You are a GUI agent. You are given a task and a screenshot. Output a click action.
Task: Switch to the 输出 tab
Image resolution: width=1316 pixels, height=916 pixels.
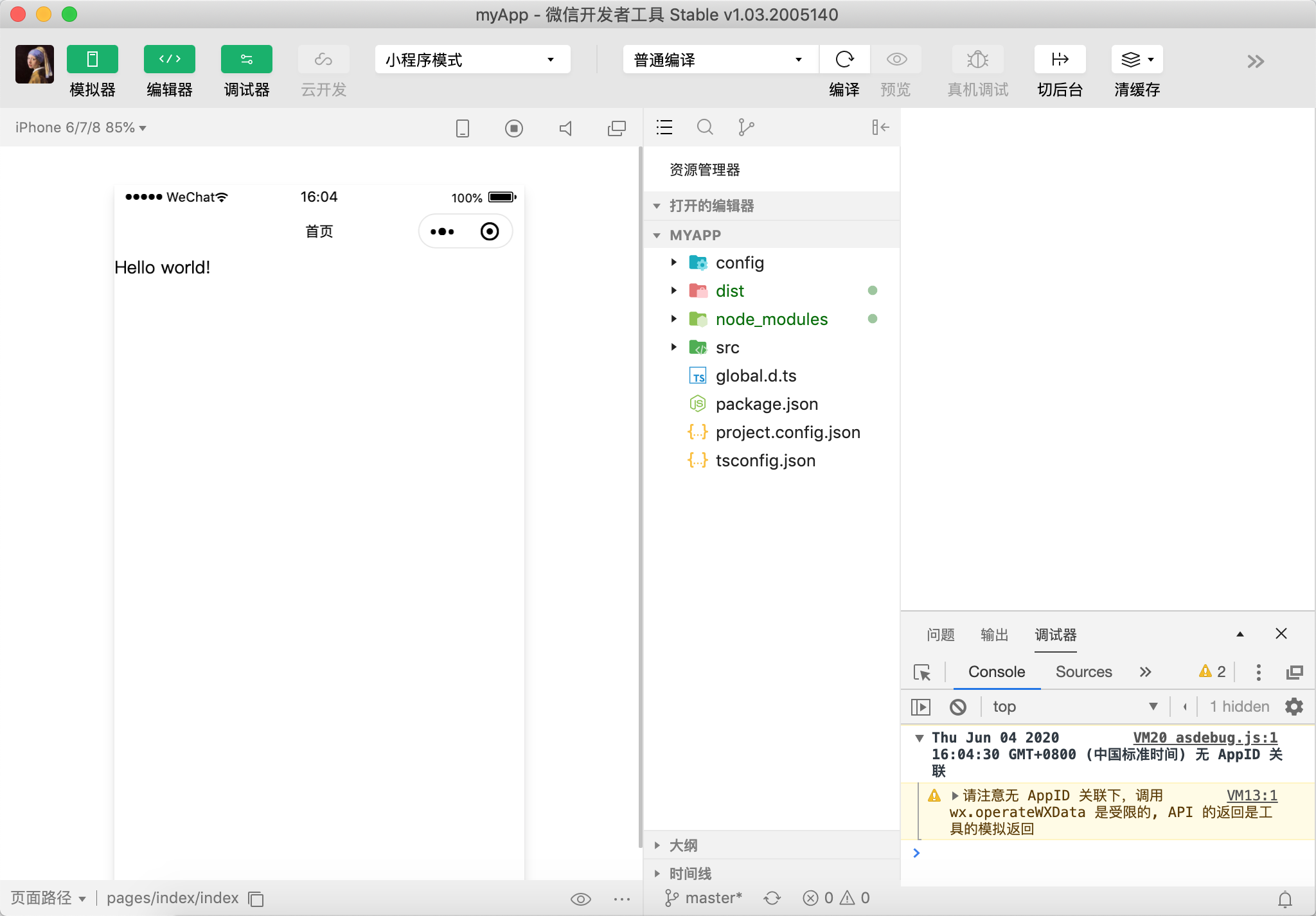(x=994, y=635)
